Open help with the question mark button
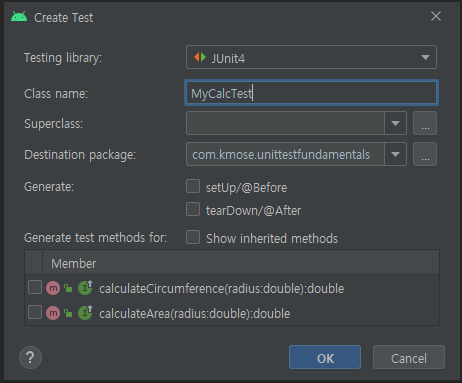Screen dimensions: 462x383 (x=30, y=357)
